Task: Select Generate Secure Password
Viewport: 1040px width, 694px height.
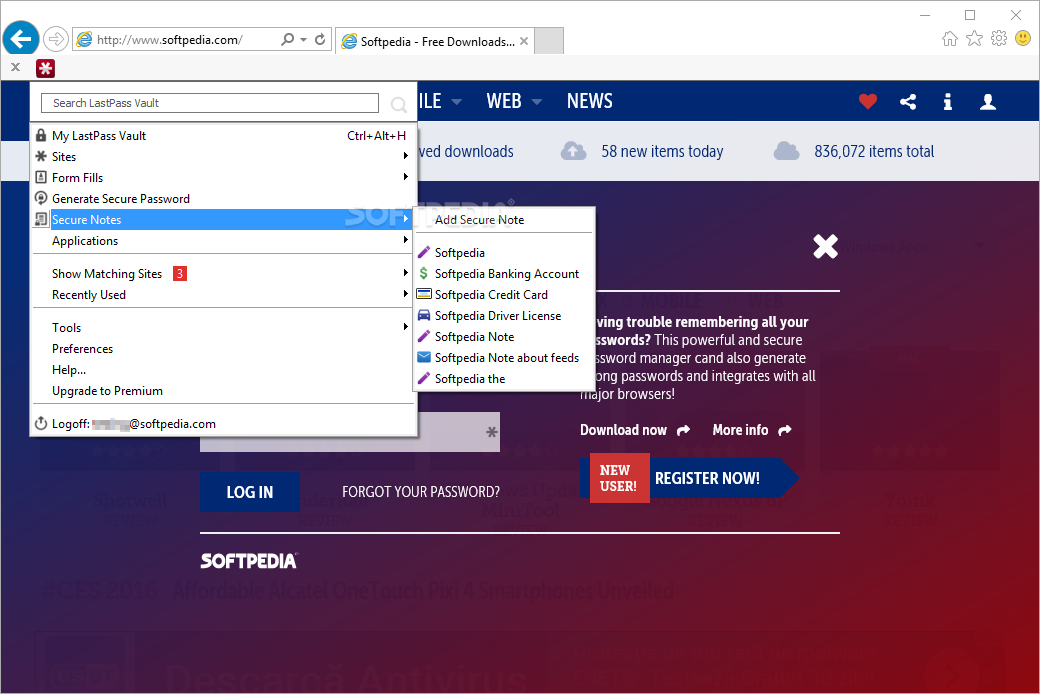Action: [224, 198]
